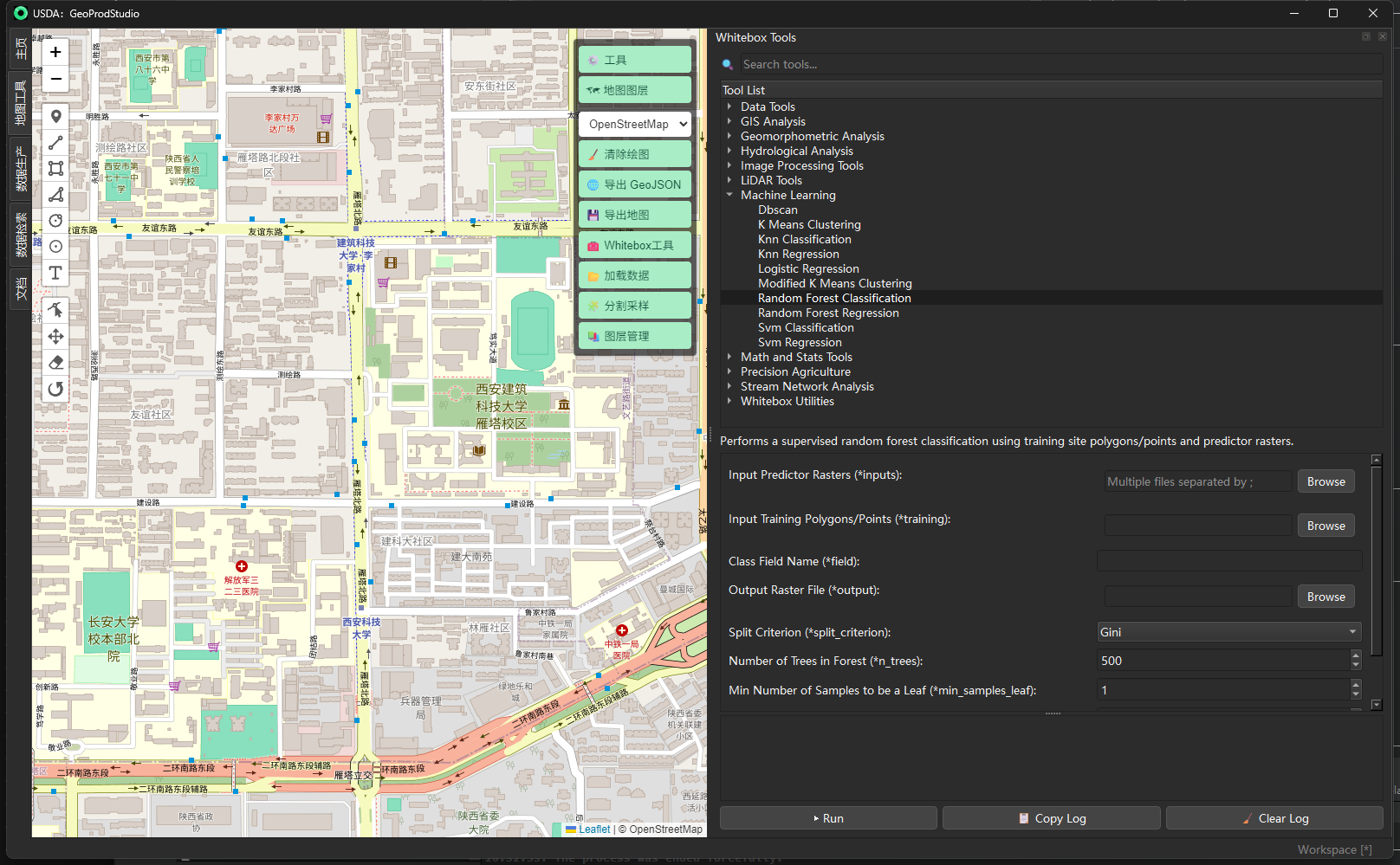Select the draw rectangle tool

55,169
